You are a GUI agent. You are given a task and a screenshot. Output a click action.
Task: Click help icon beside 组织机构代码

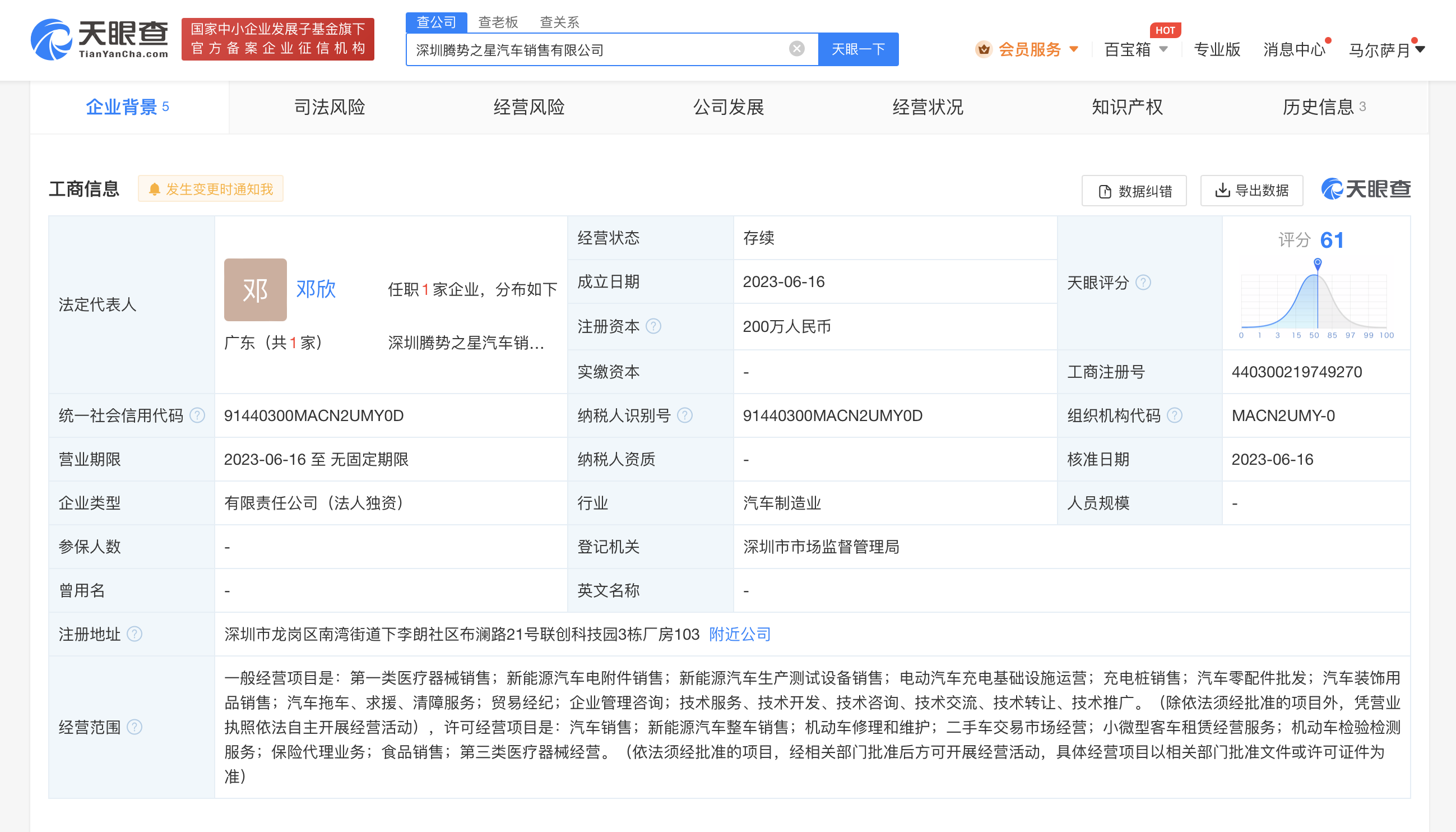1174,415
